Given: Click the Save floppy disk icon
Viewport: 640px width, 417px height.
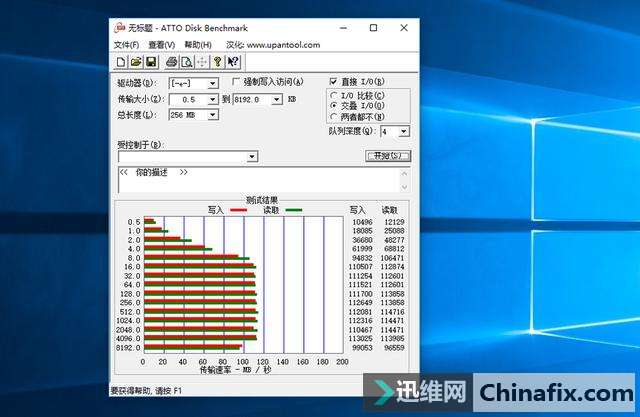Looking at the screenshot, I should click(151, 62).
